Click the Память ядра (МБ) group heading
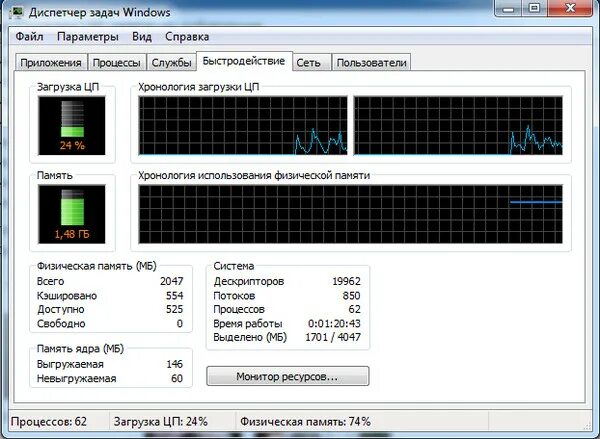 pos(80,349)
